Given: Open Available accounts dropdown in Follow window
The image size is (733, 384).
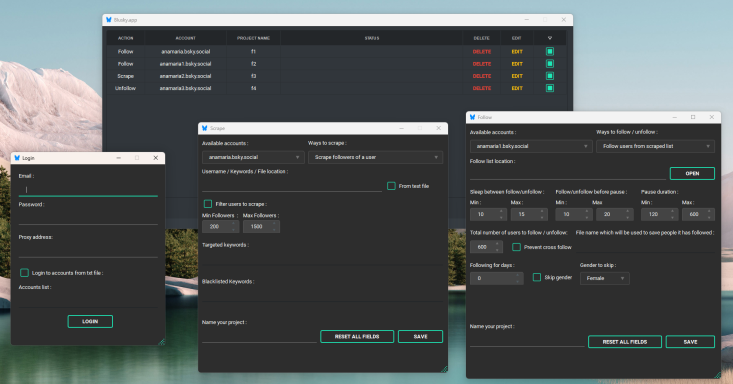Looking at the screenshot, I should (x=531, y=146).
